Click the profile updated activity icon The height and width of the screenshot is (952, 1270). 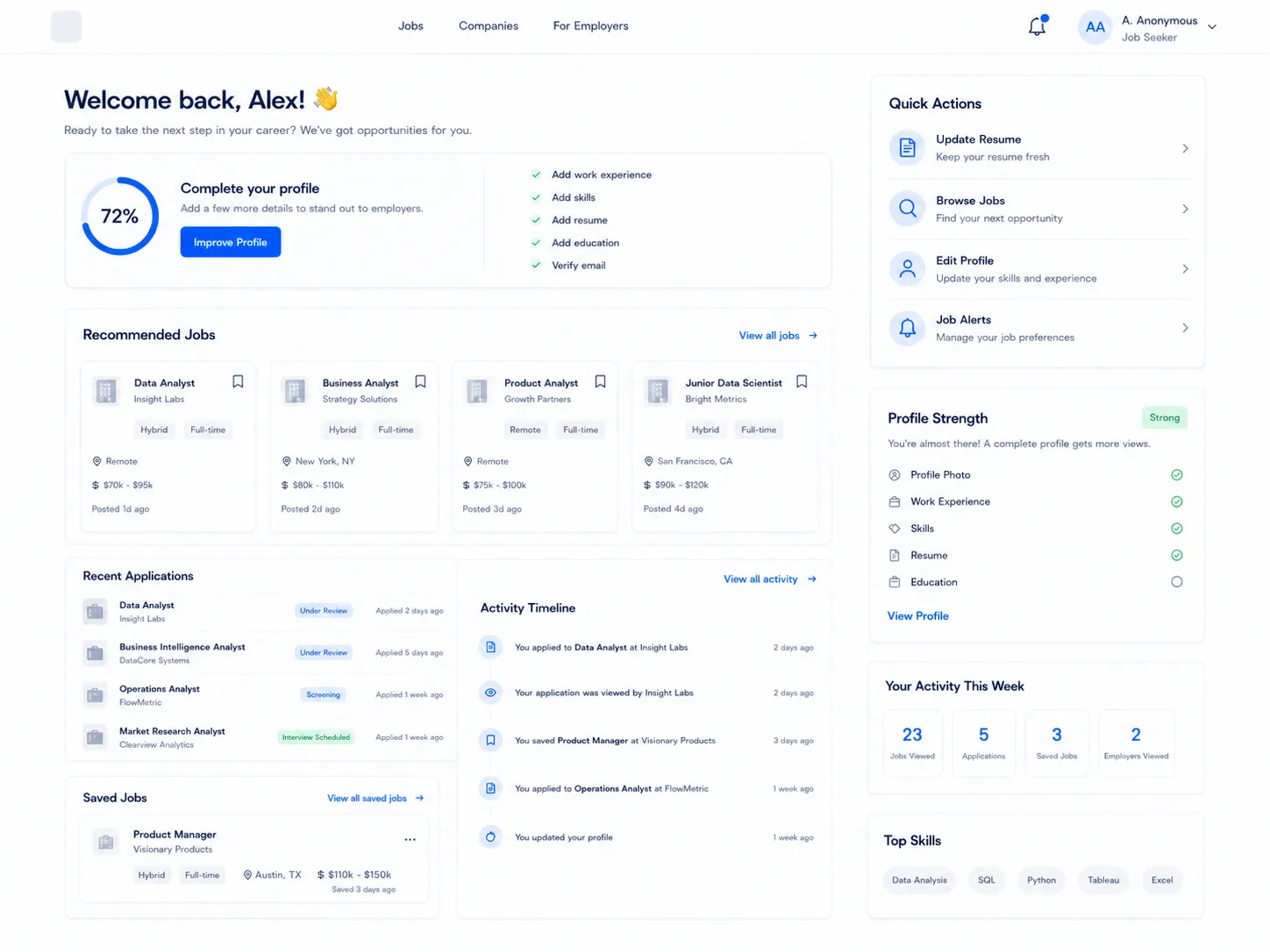tap(491, 837)
